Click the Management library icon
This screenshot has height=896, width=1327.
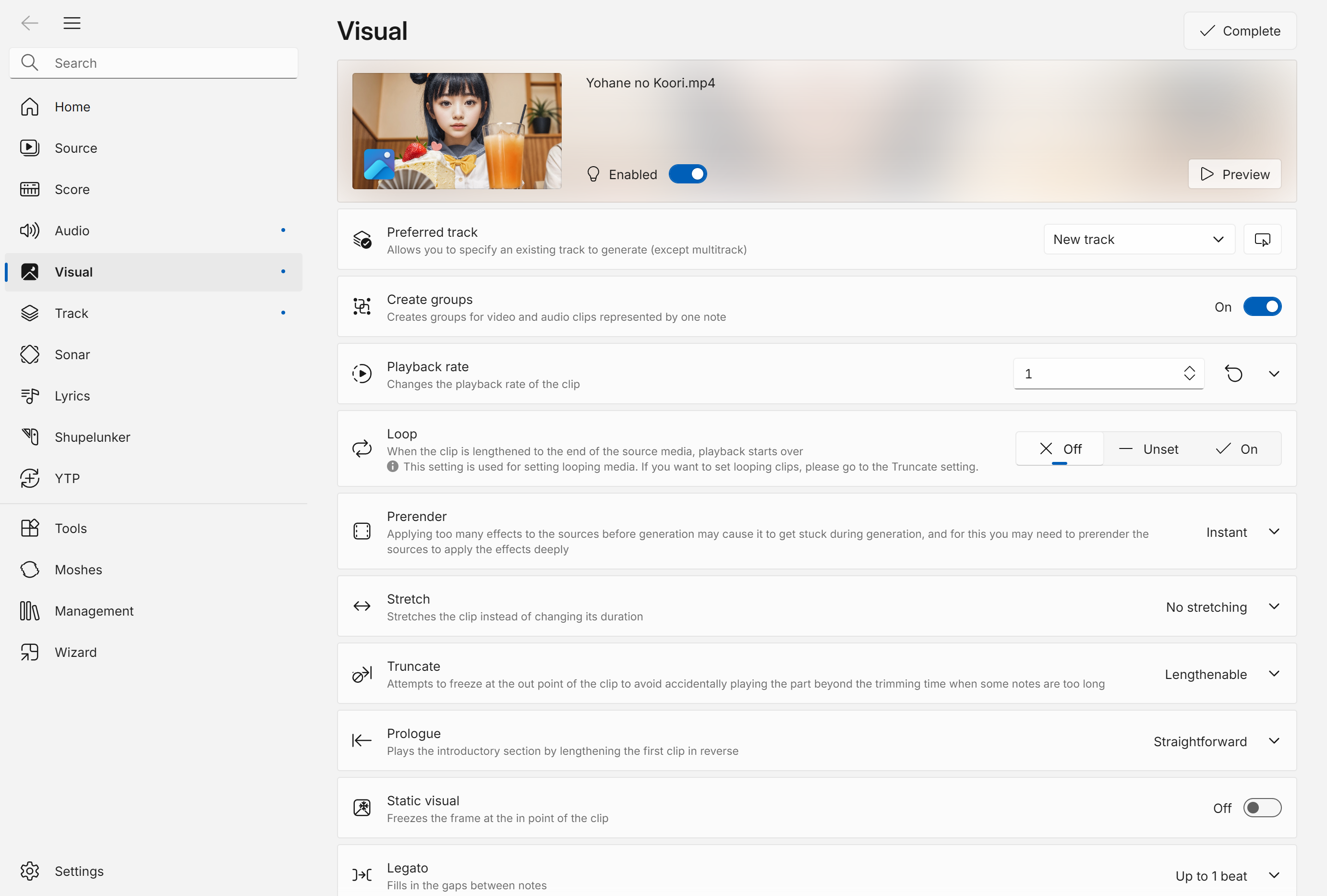[x=30, y=610]
